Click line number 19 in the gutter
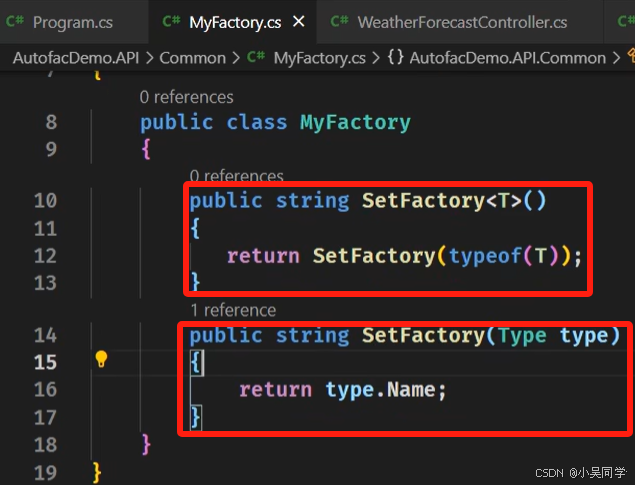The height and width of the screenshot is (485, 635). click(x=45, y=473)
